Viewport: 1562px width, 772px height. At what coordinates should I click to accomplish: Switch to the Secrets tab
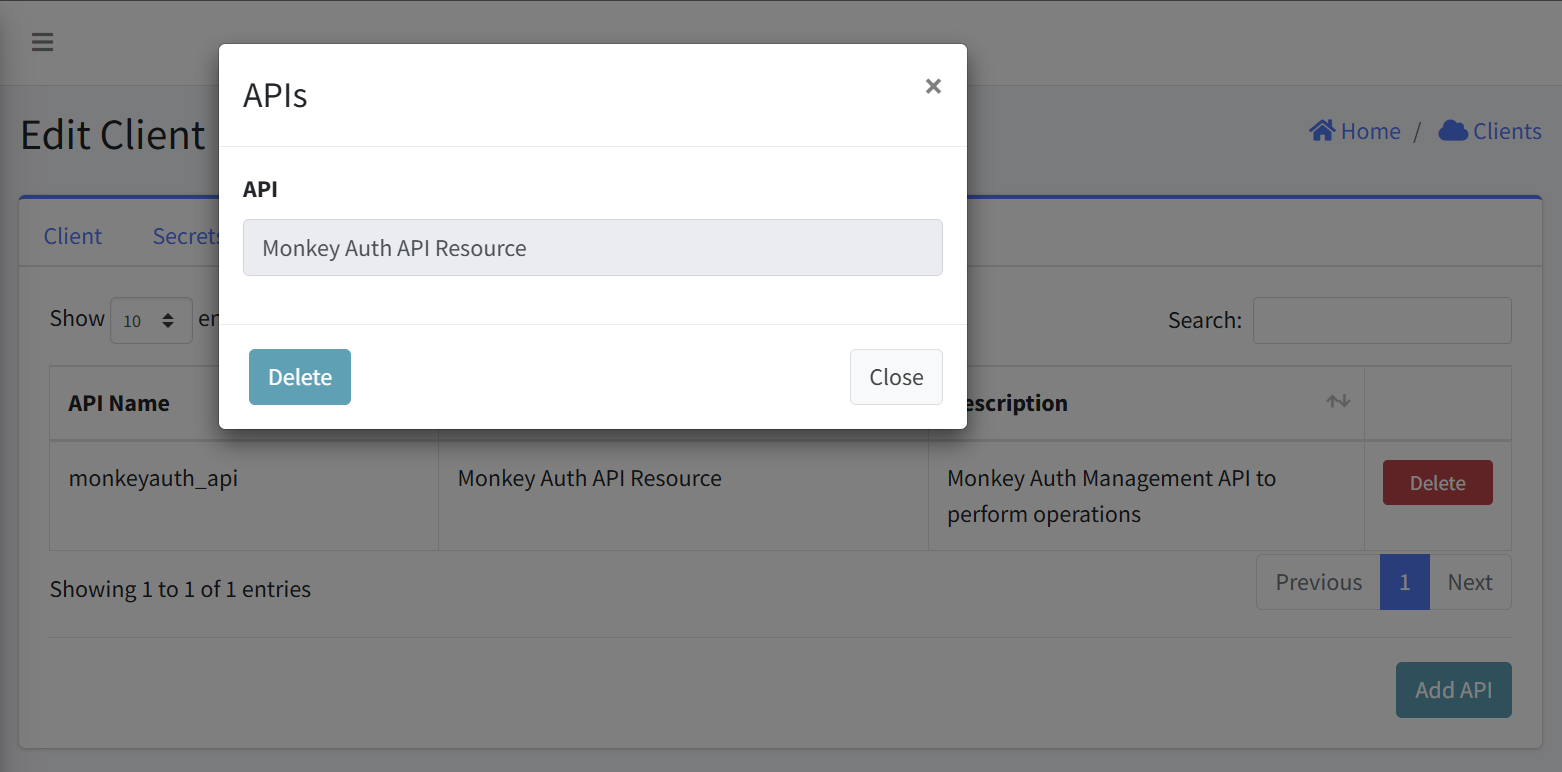coord(186,236)
